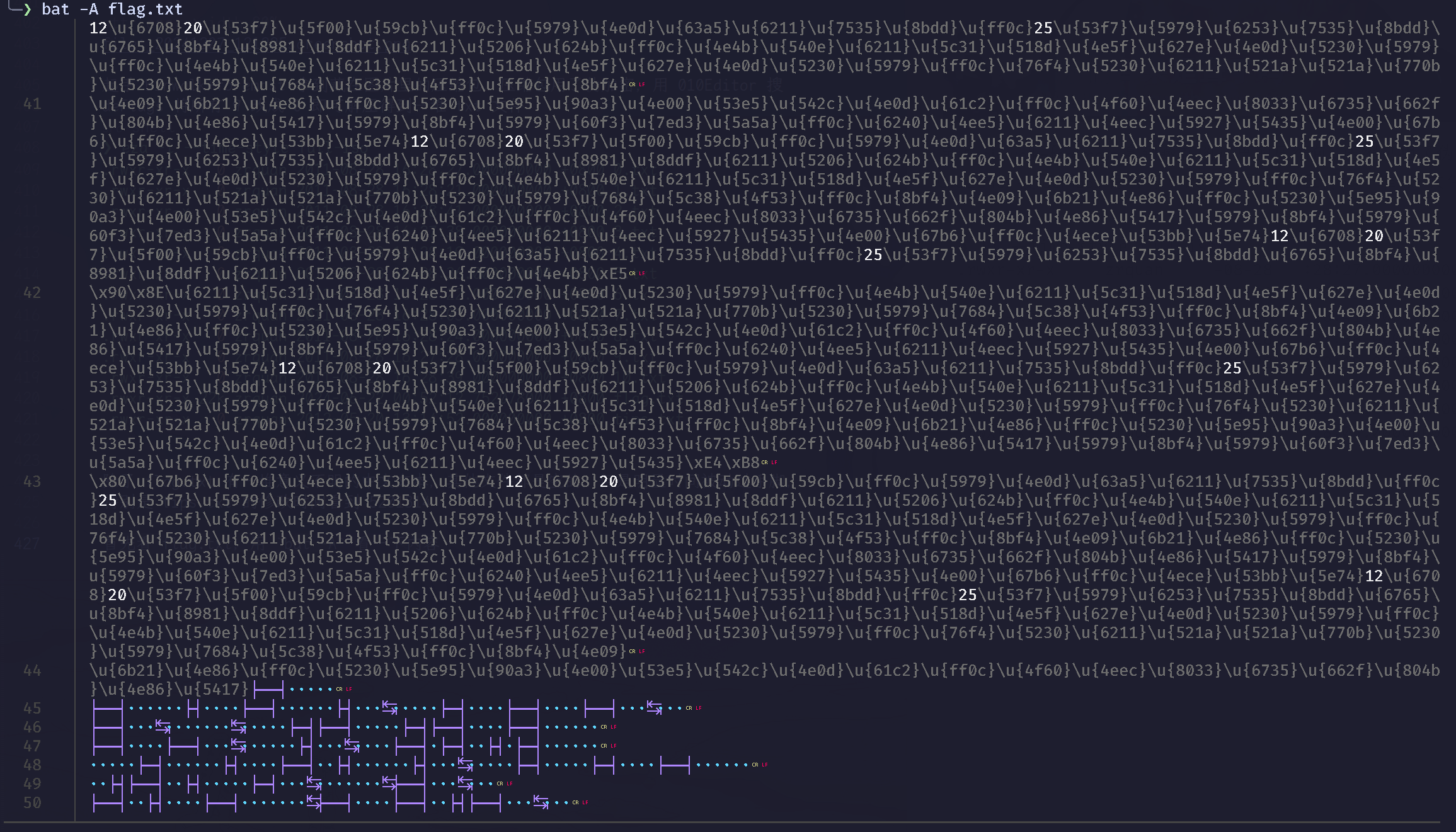
Task: Click the CR LF marker ending line 48
Action: pos(760,765)
